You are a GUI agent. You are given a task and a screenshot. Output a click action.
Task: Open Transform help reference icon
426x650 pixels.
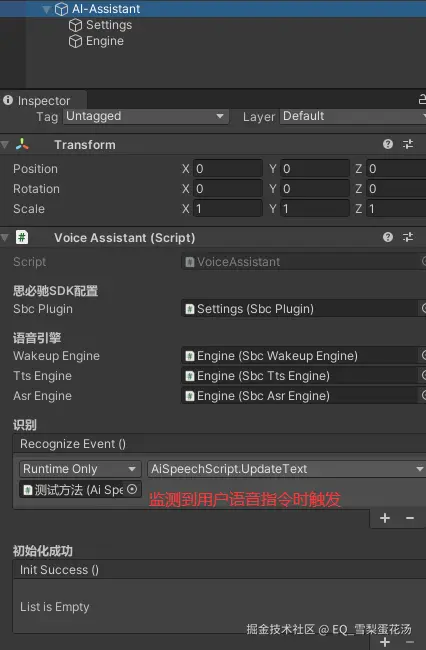388,144
